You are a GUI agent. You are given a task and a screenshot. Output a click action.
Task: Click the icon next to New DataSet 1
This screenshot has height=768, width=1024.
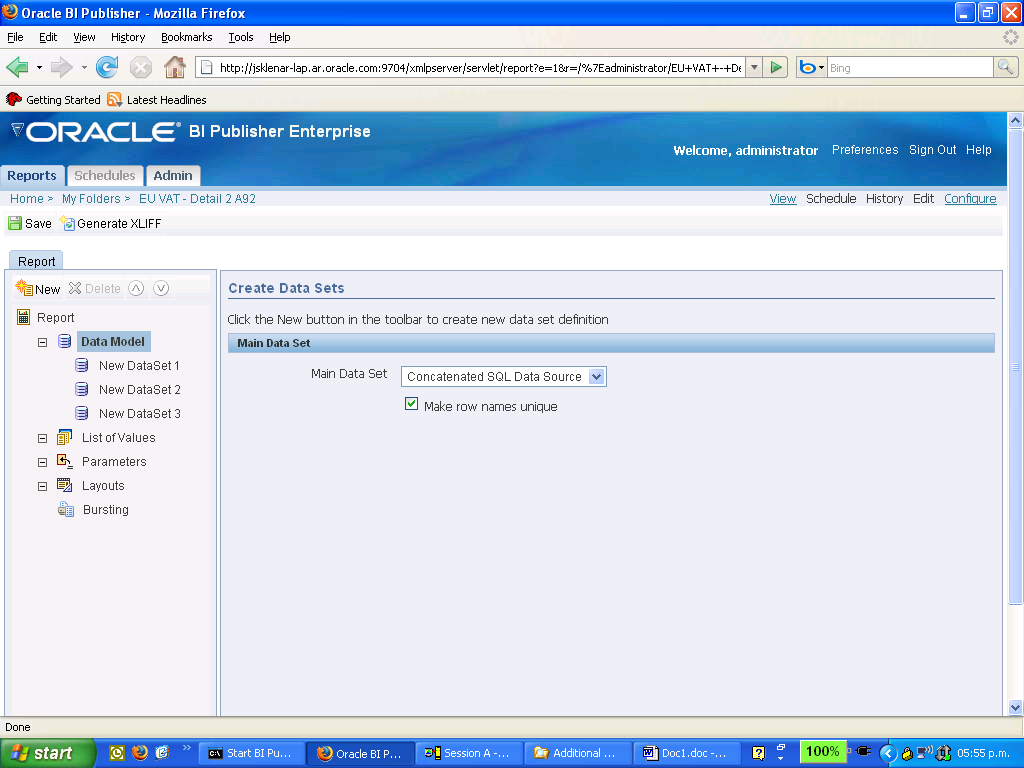coord(82,365)
